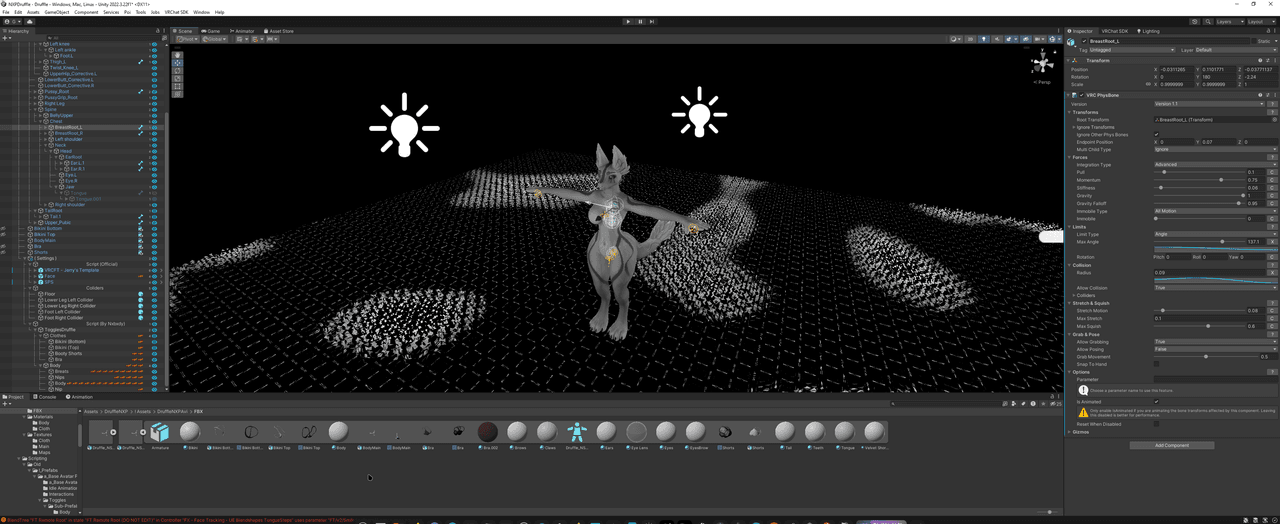
Task: Toggle the Static checkbox
Action: point(1253,41)
